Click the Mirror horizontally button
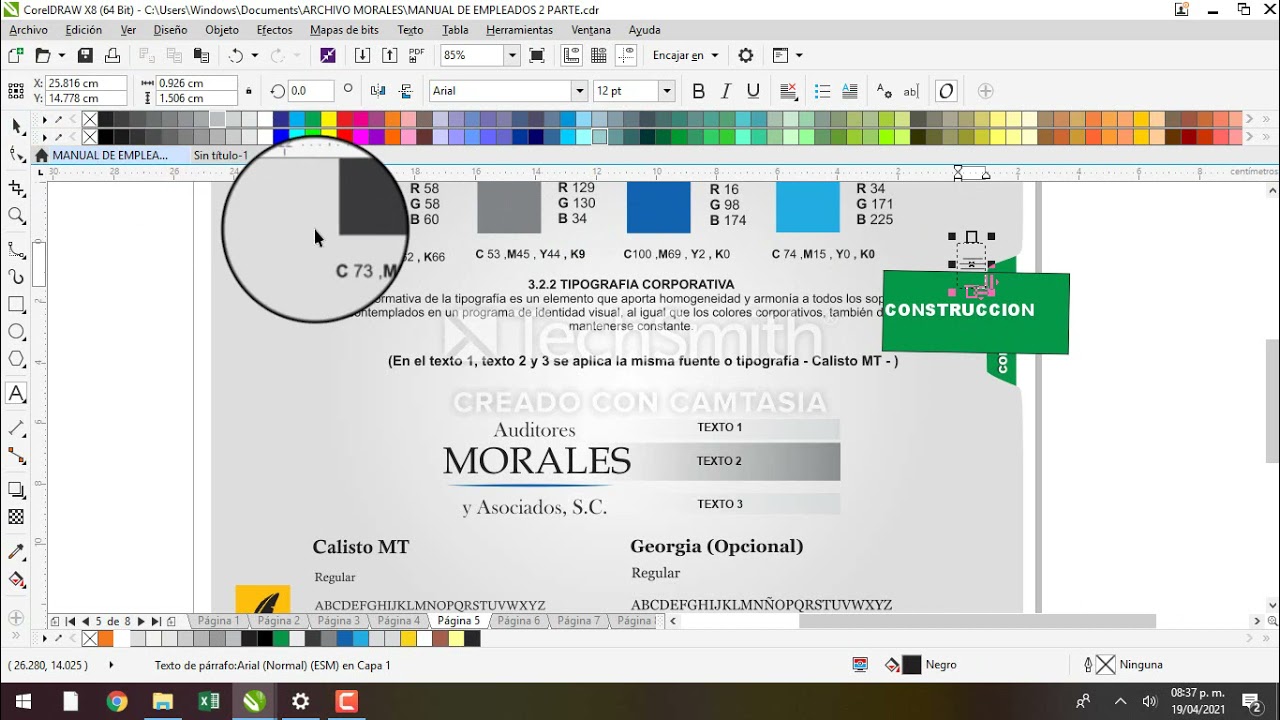1280x720 pixels. (378, 91)
